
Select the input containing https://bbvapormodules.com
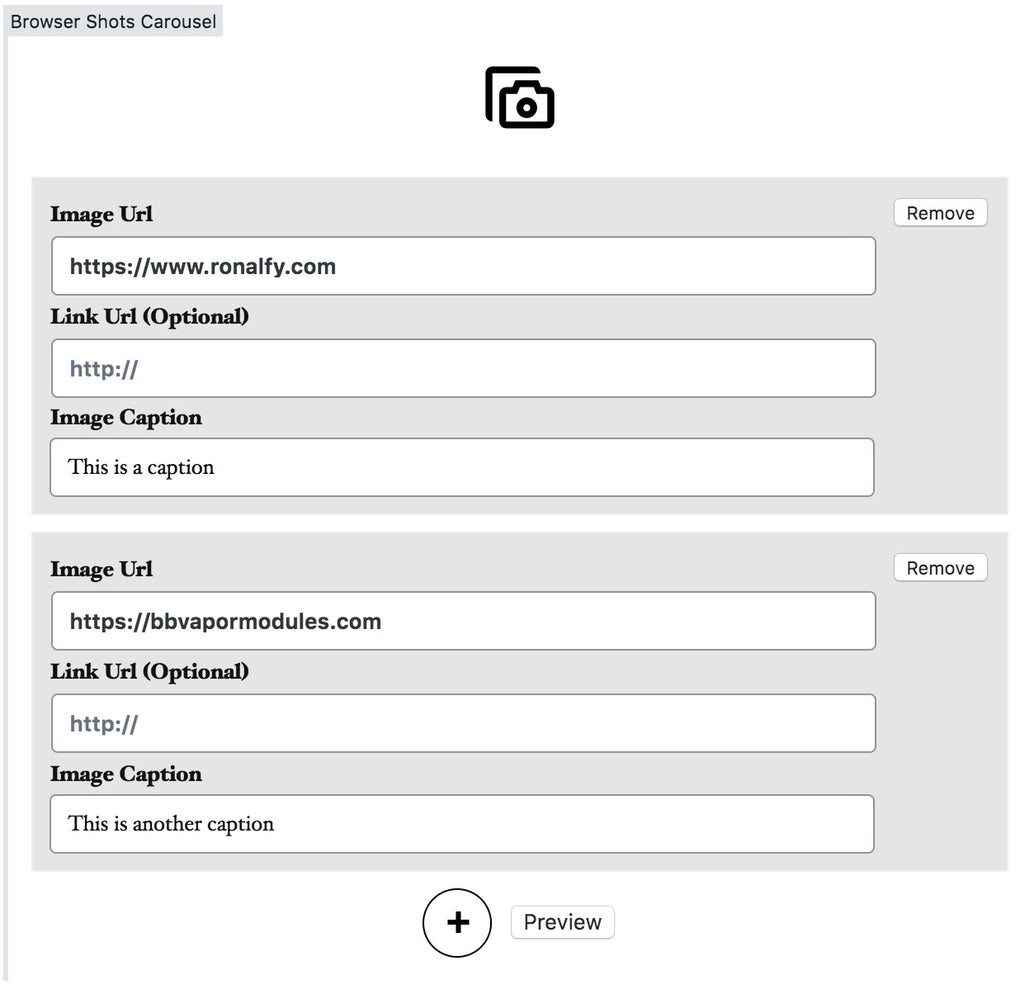tap(463, 621)
